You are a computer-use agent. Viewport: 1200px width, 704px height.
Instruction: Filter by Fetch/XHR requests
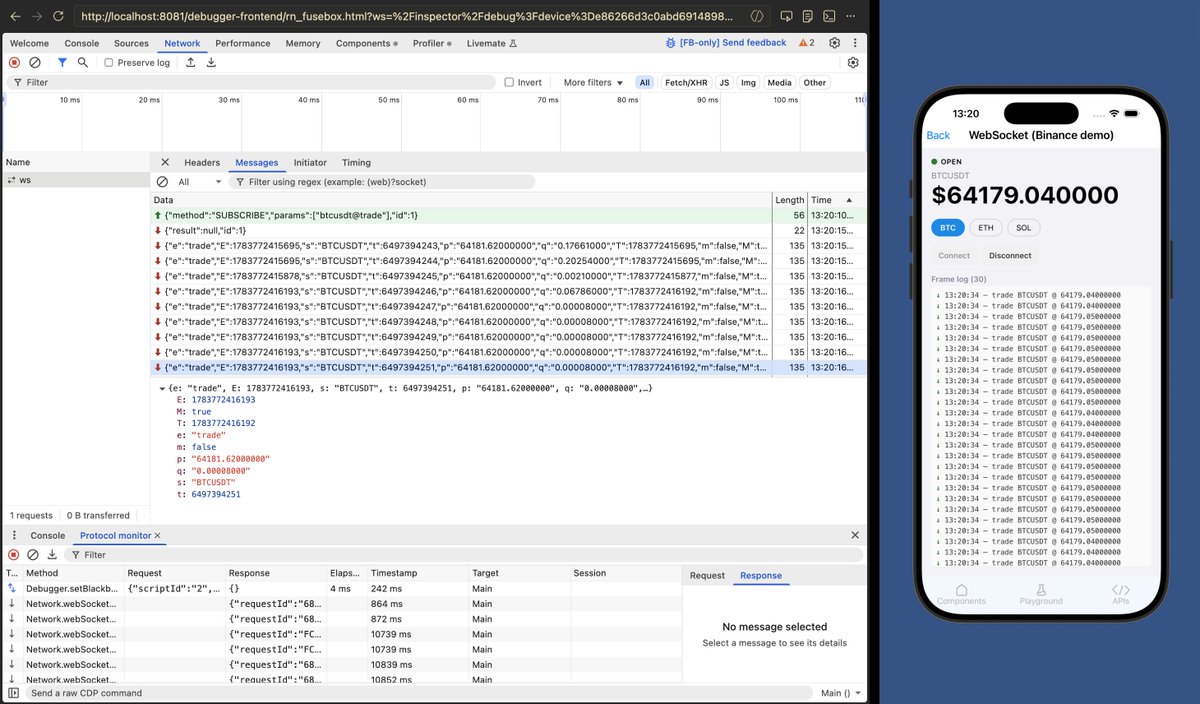point(685,82)
